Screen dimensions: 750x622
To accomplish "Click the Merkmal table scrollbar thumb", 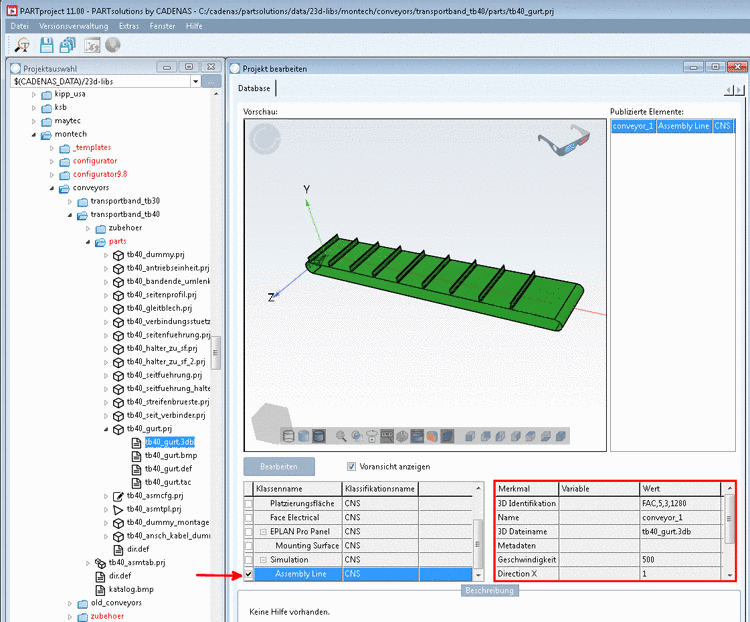I will (x=729, y=519).
